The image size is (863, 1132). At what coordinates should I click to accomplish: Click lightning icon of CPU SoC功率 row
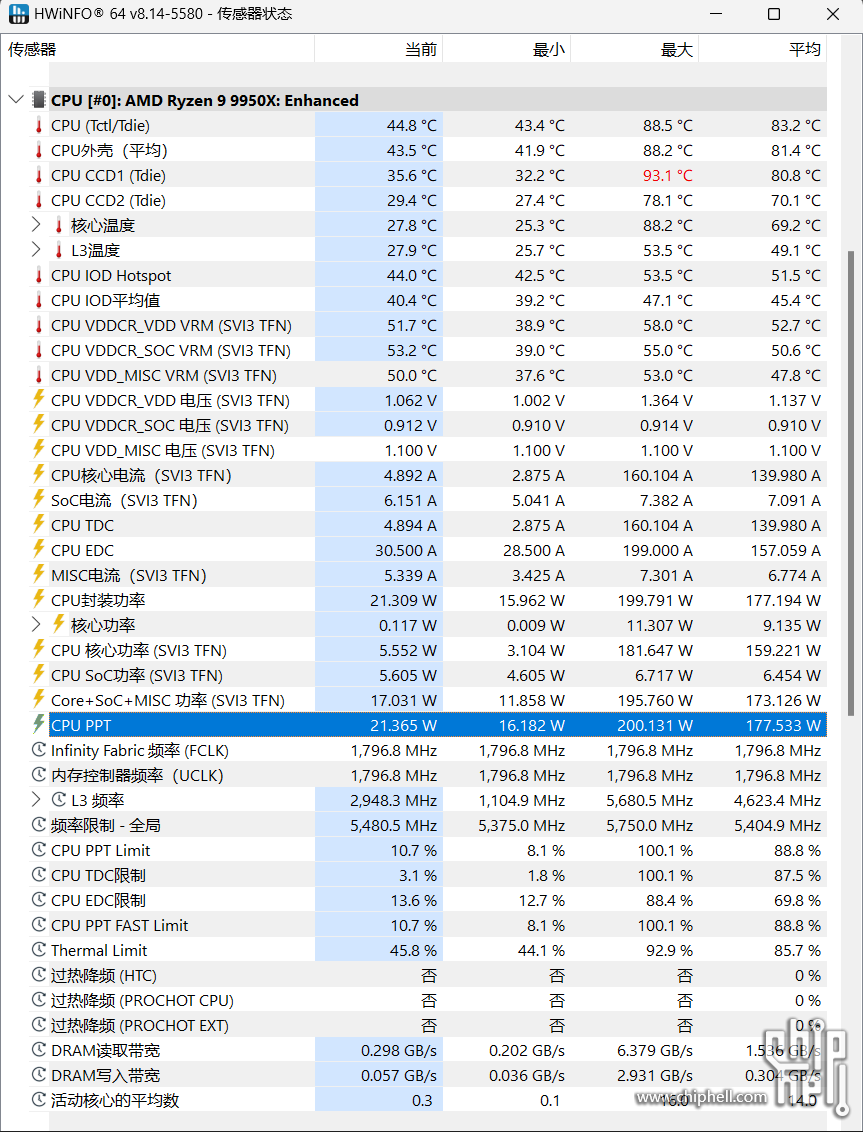click(x=39, y=675)
